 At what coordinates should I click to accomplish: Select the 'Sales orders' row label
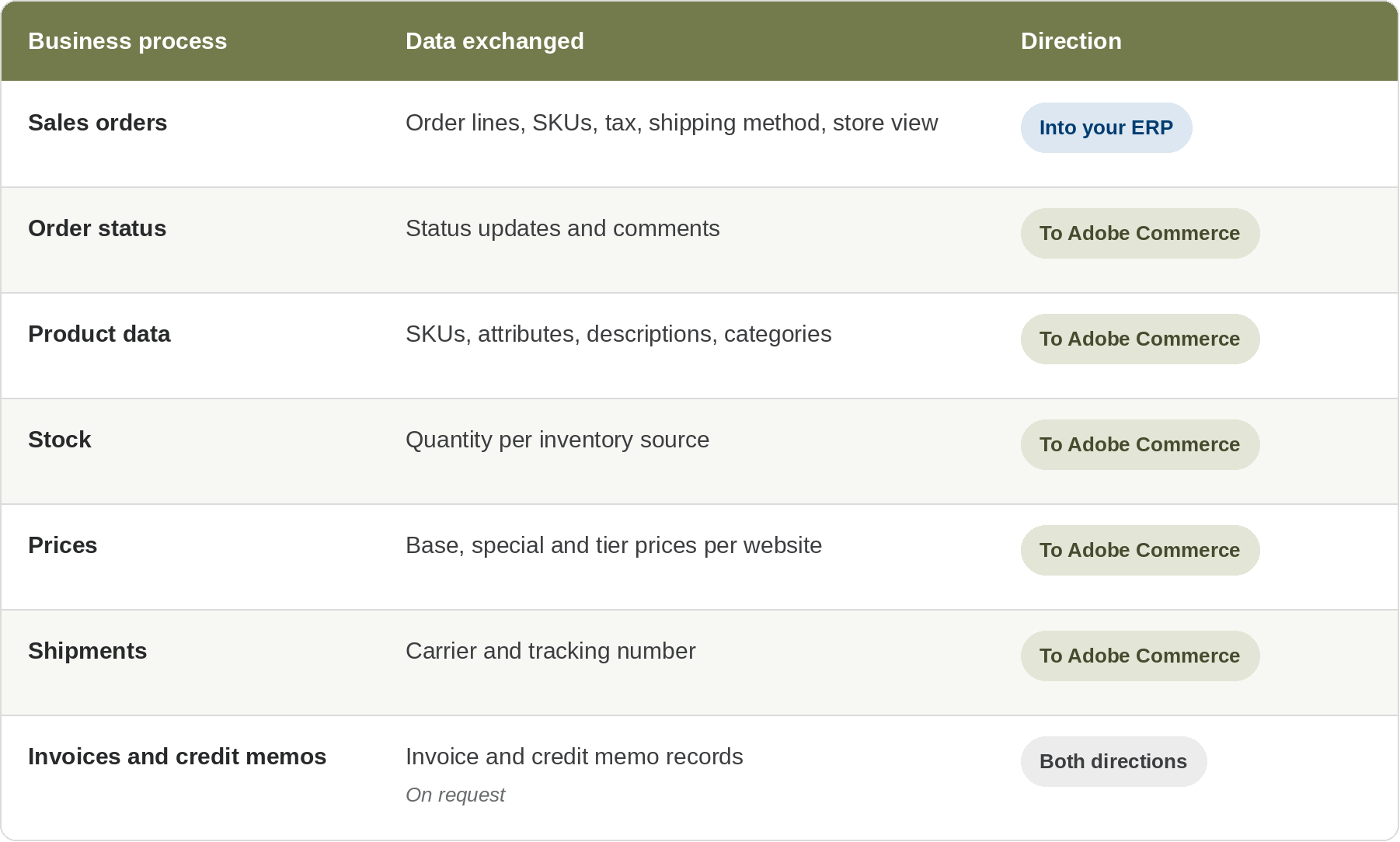tap(98, 123)
